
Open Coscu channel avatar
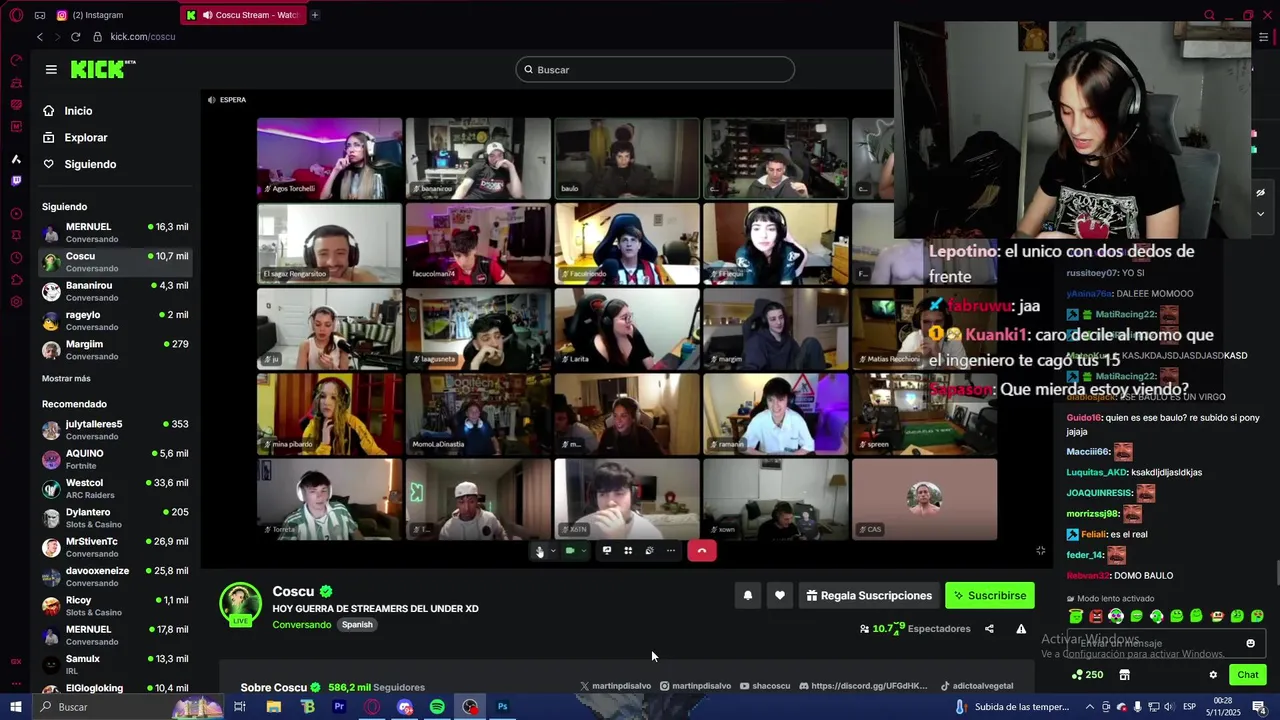pyautogui.click(x=240, y=603)
